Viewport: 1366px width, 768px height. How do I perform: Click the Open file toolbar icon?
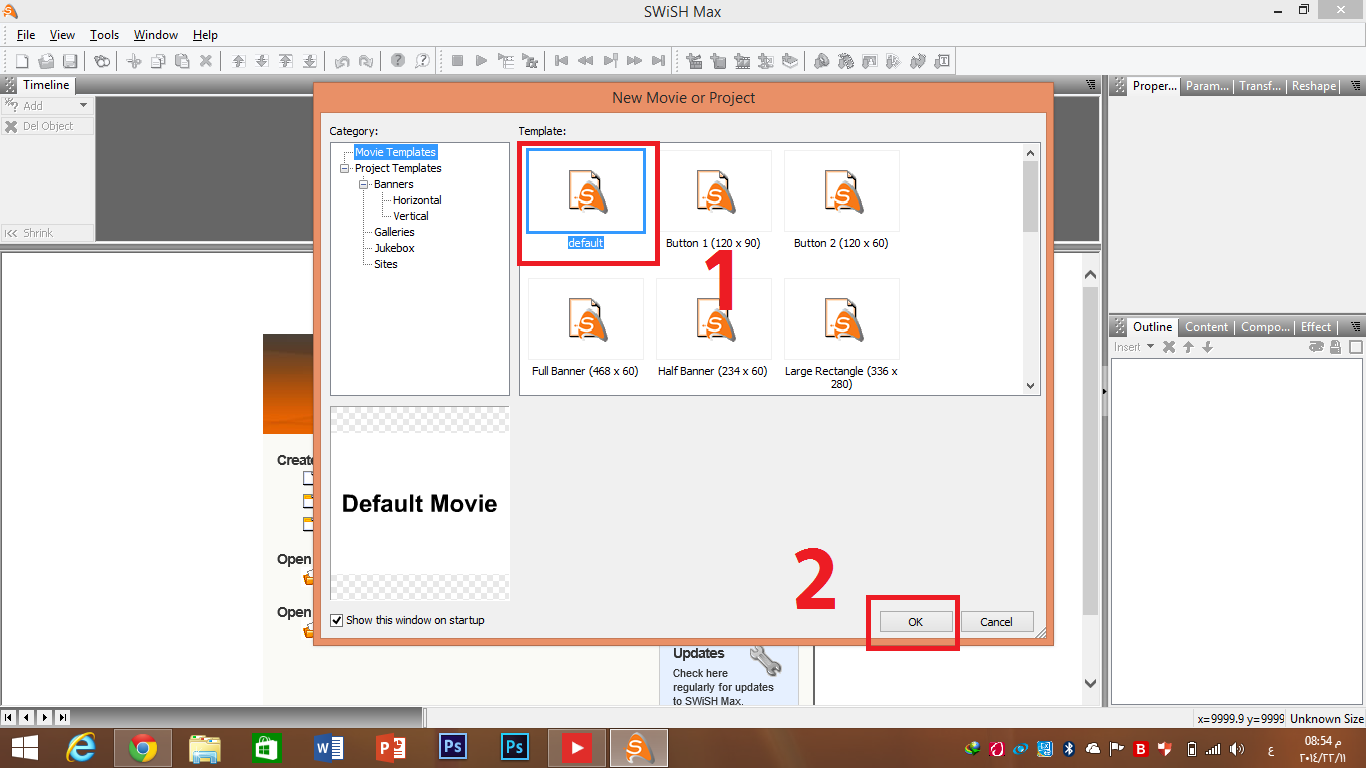[x=46, y=61]
